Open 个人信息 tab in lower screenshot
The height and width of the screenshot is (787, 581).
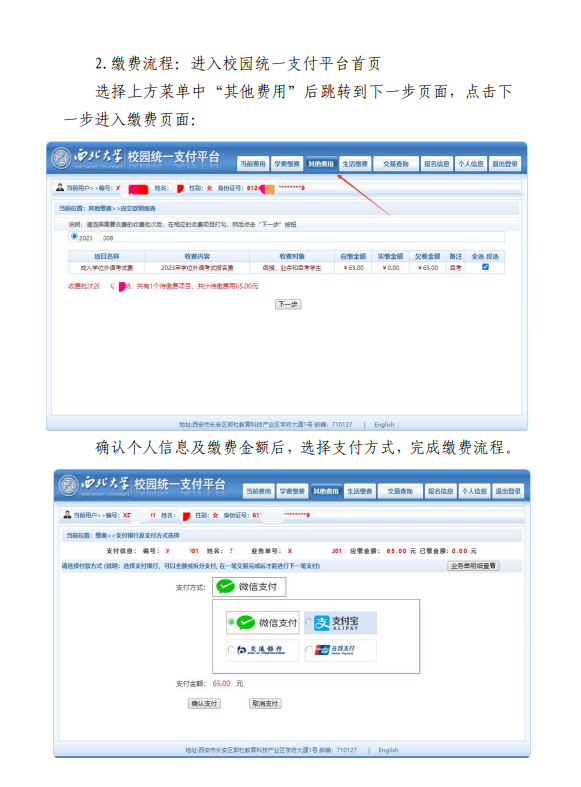[474, 491]
